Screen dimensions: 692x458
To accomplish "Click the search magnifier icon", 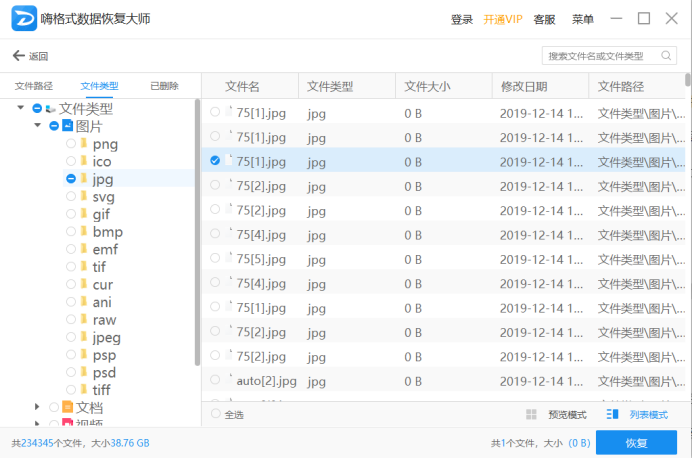I will [x=666, y=56].
